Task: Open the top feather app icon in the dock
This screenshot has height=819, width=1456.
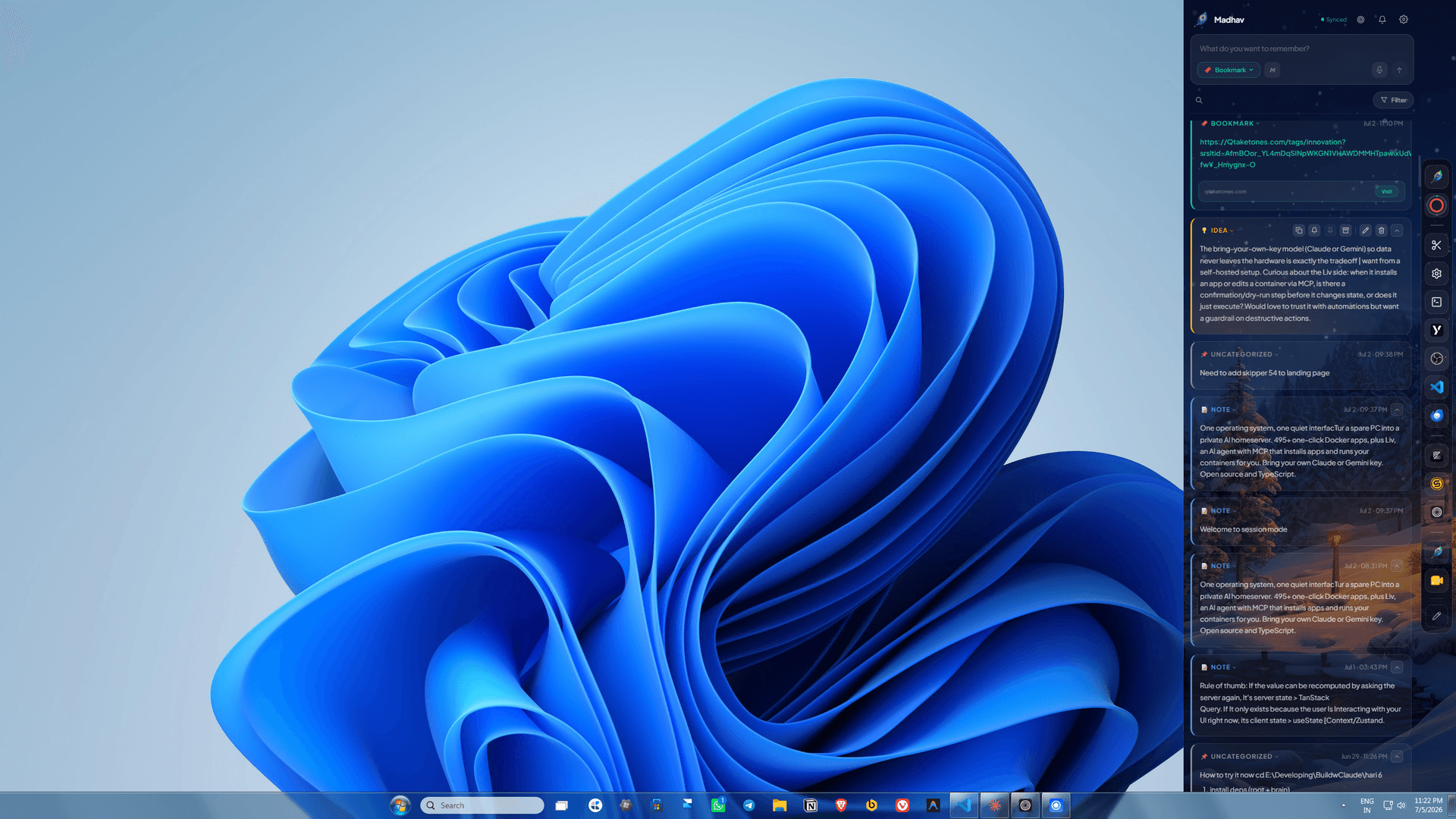Action: pos(1436,177)
